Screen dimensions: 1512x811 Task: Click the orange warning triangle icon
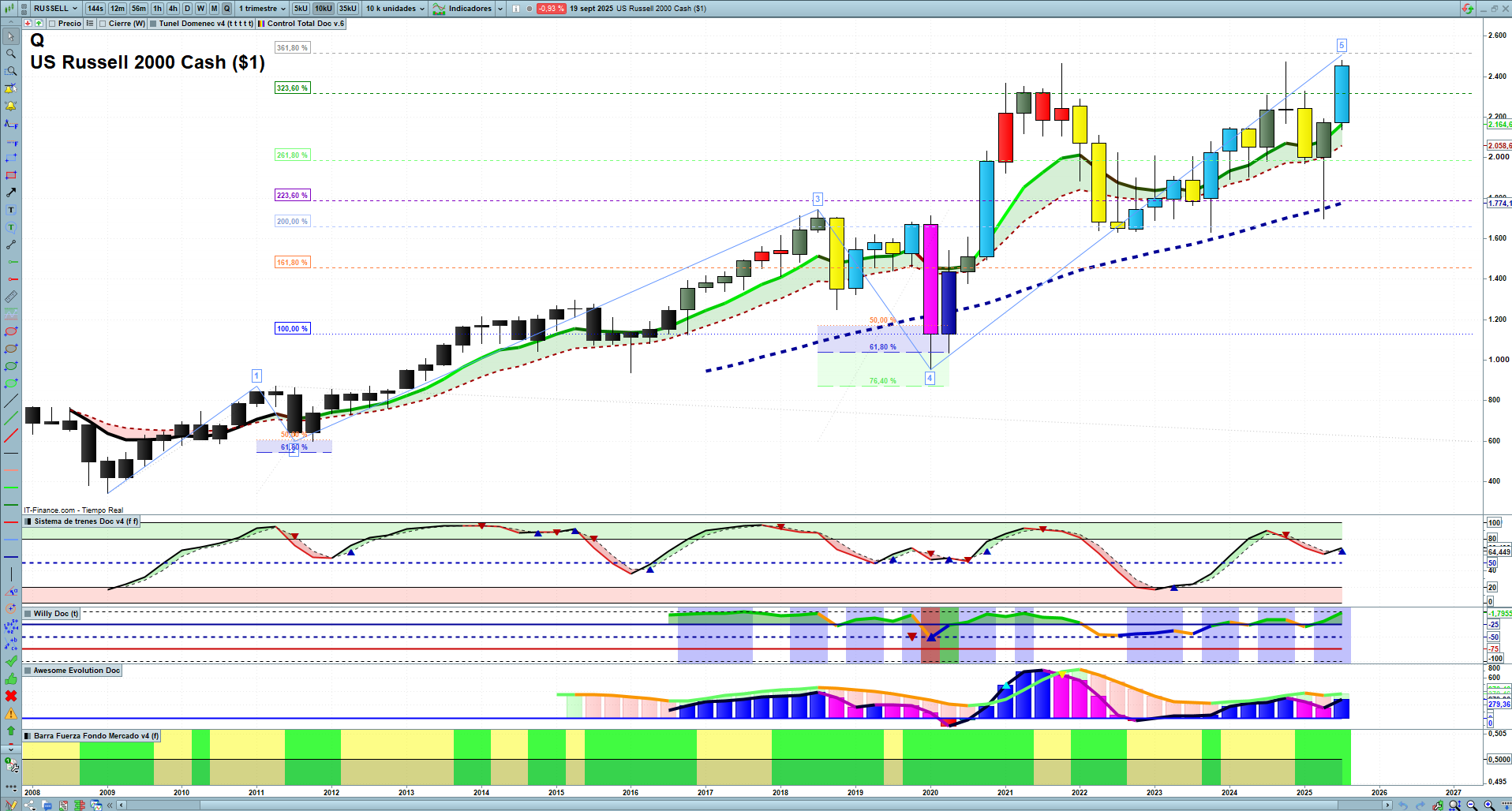pyautogui.click(x=11, y=713)
